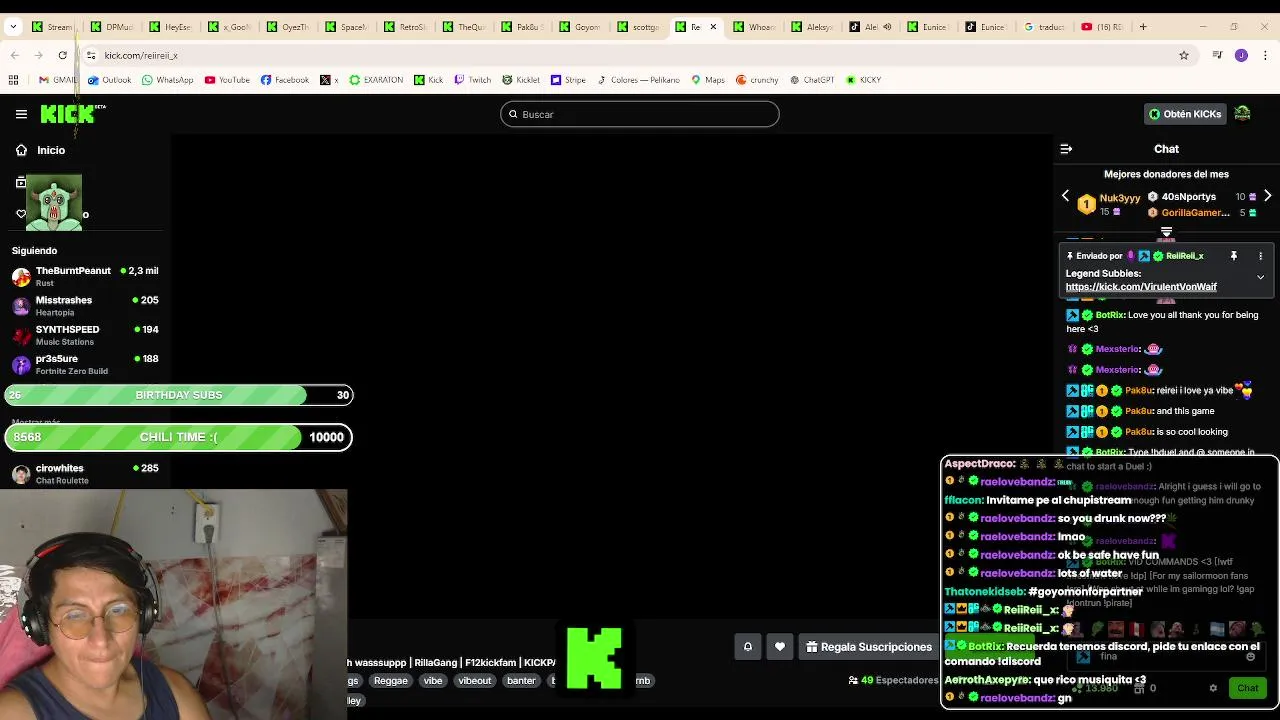Click the address bar URL kick.com/reiireii_x
This screenshot has width=1280, height=720.
pyautogui.click(x=141, y=55)
